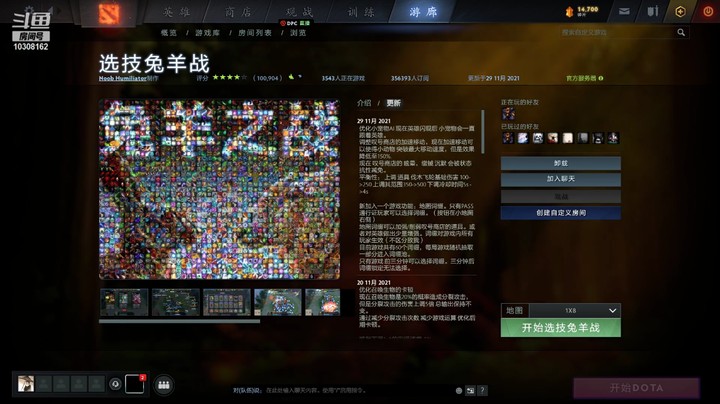Click the thumbnail strip horizontal scrollbar
The width and height of the screenshot is (720, 404).
[180, 321]
